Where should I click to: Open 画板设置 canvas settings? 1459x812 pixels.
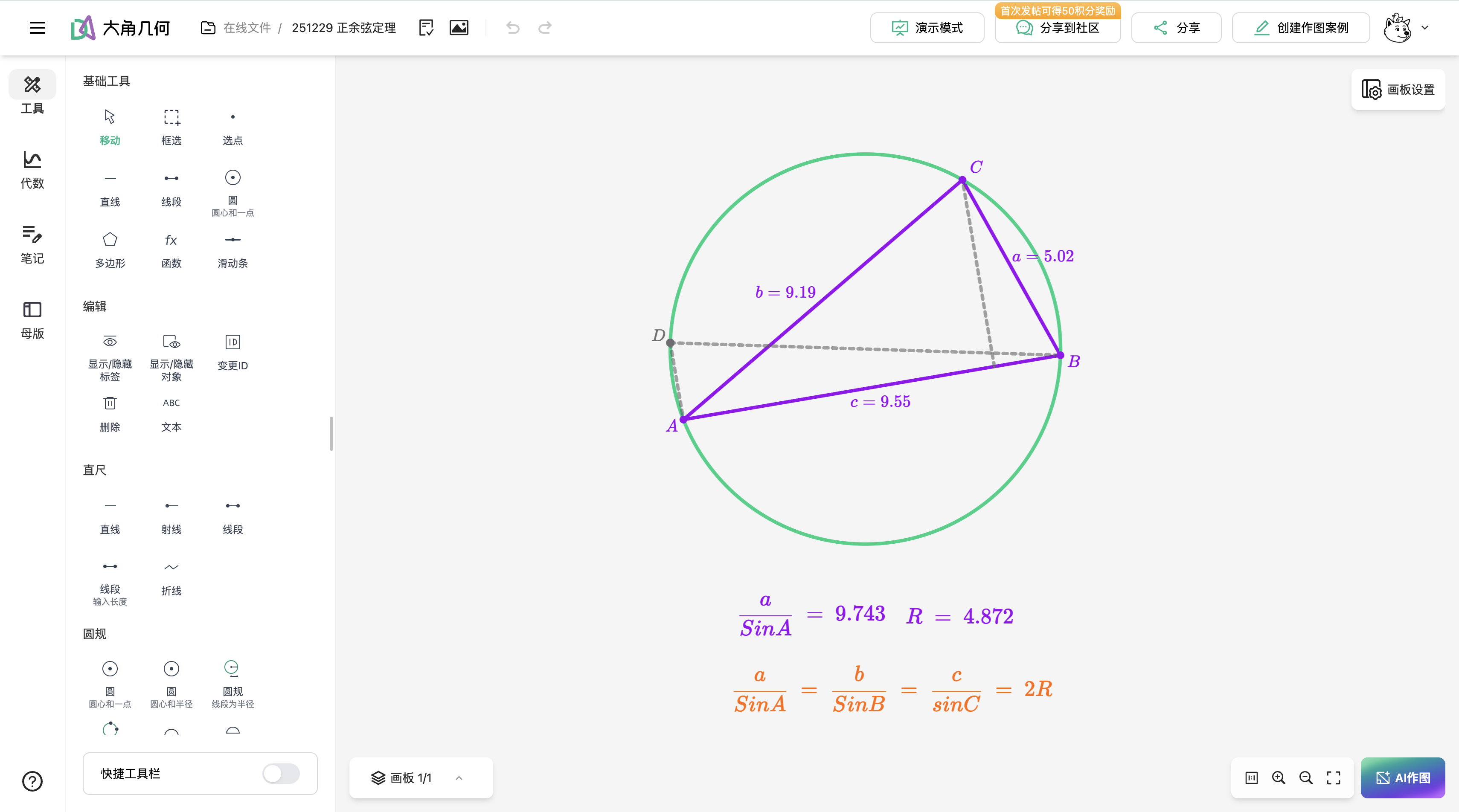click(1398, 90)
